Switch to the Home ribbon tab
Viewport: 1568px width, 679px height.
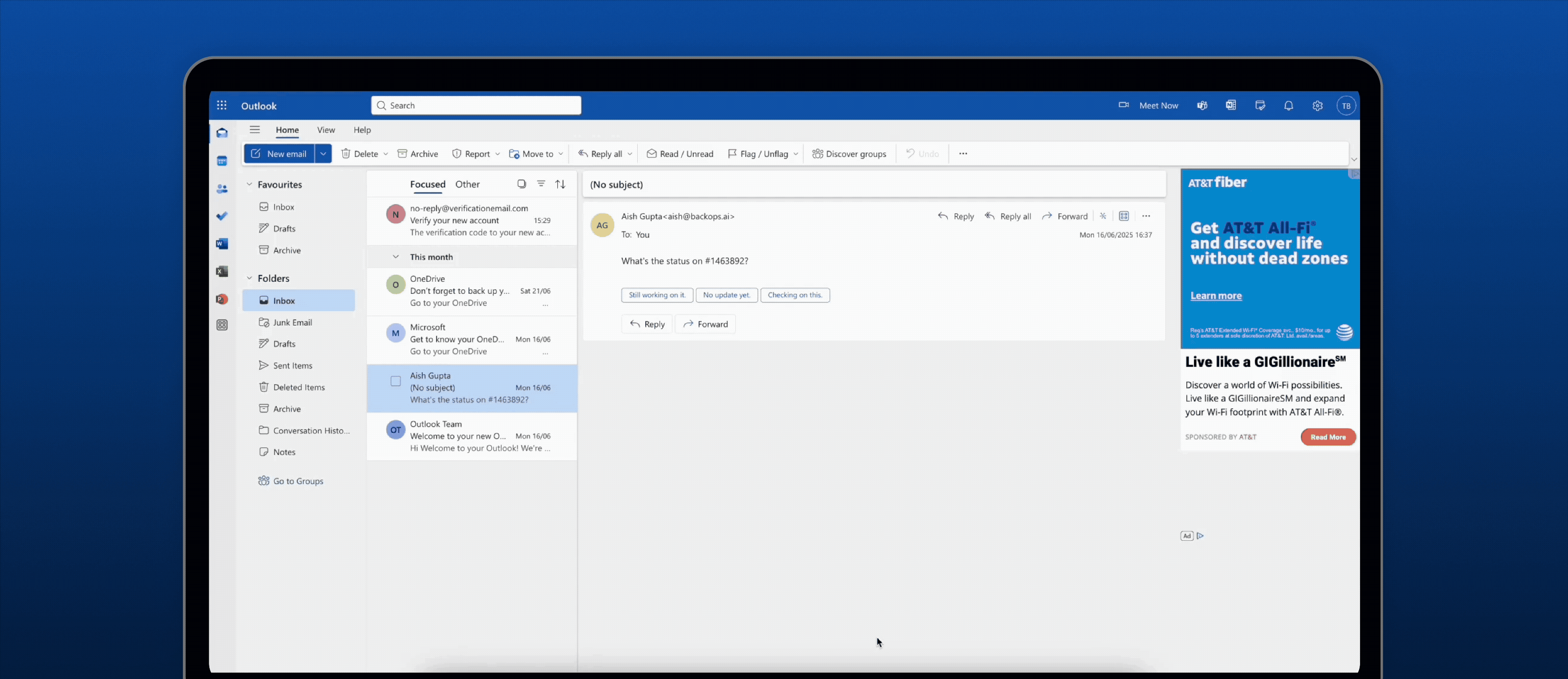click(x=287, y=130)
